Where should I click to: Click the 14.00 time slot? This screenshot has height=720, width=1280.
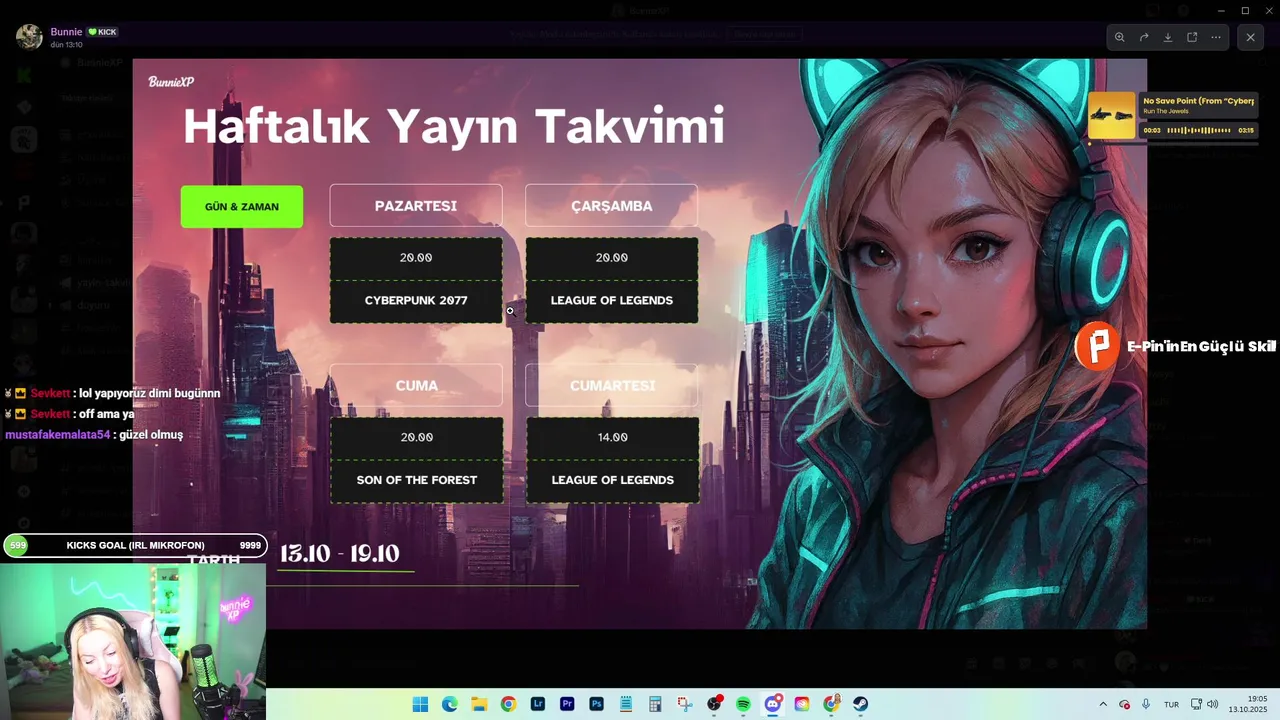click(612, 438)
